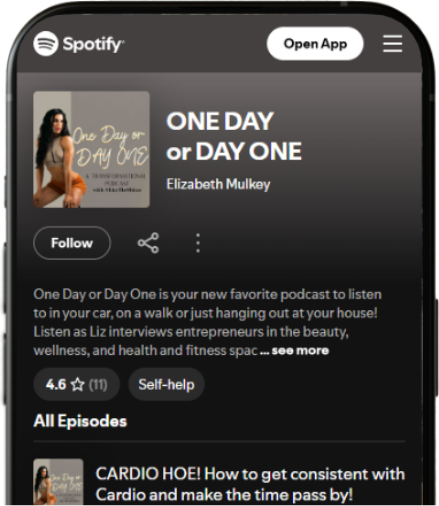Click the Spotify logo icon
Screen dimensions: 439x506
pos(46,44)
